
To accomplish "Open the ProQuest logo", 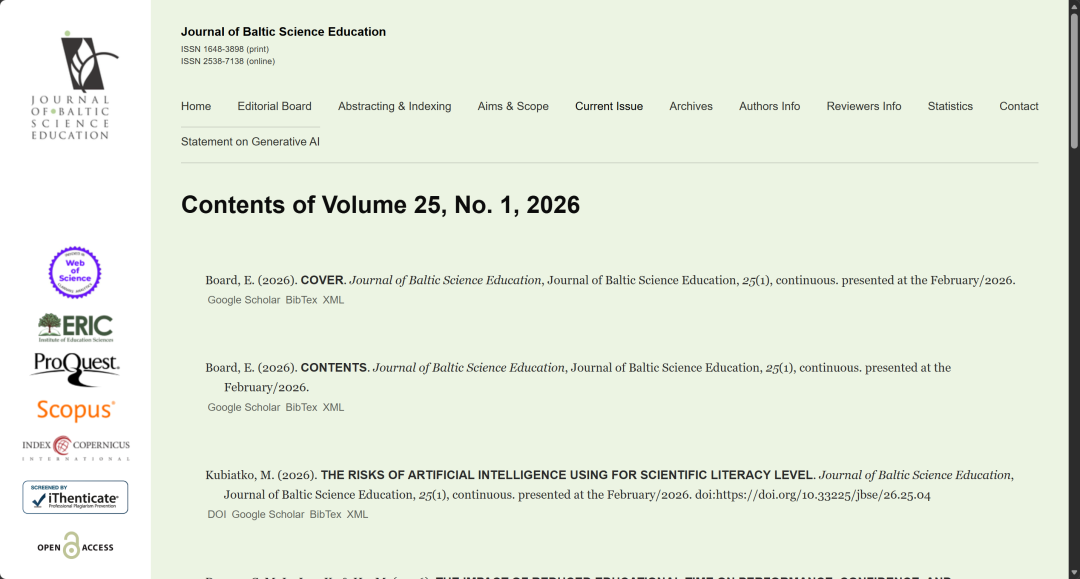I will pyautogui.click(x=75, y=369).
